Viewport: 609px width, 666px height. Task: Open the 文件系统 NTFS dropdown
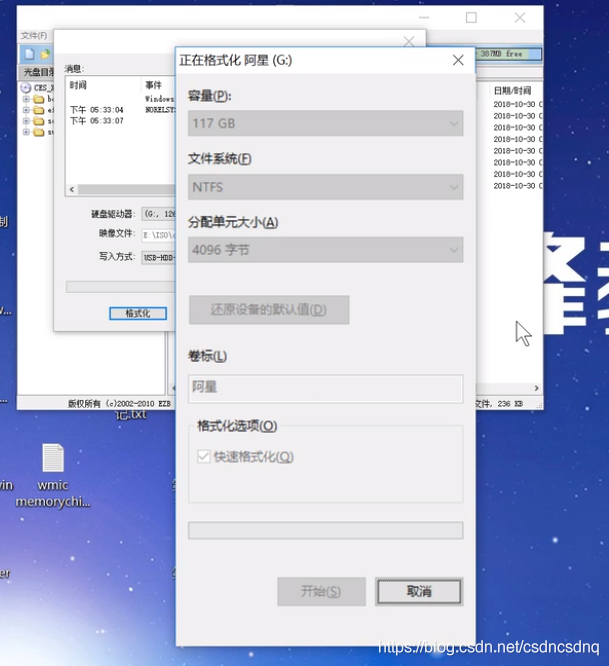coord(326,187)
